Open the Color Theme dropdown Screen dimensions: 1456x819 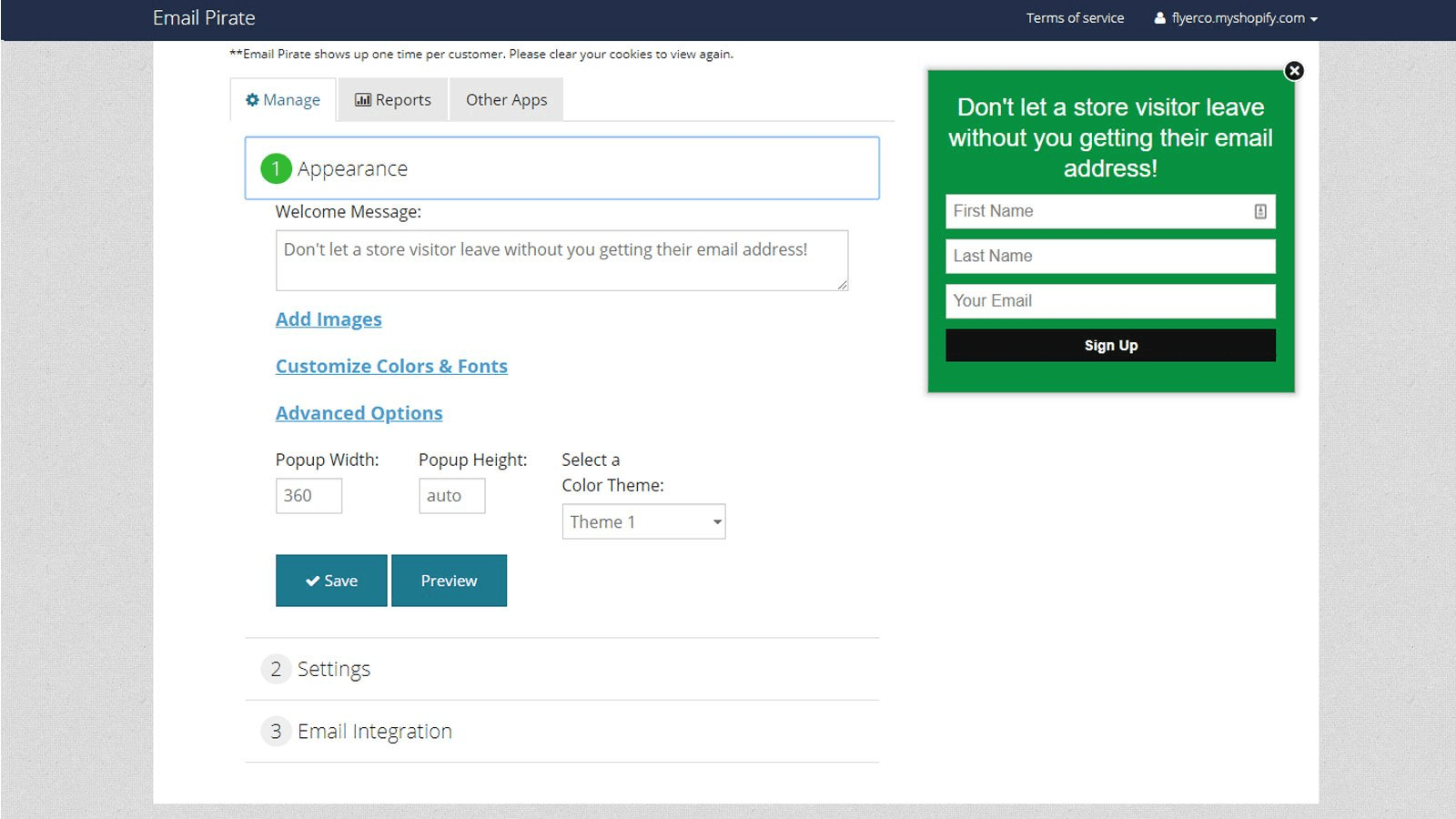643,521
